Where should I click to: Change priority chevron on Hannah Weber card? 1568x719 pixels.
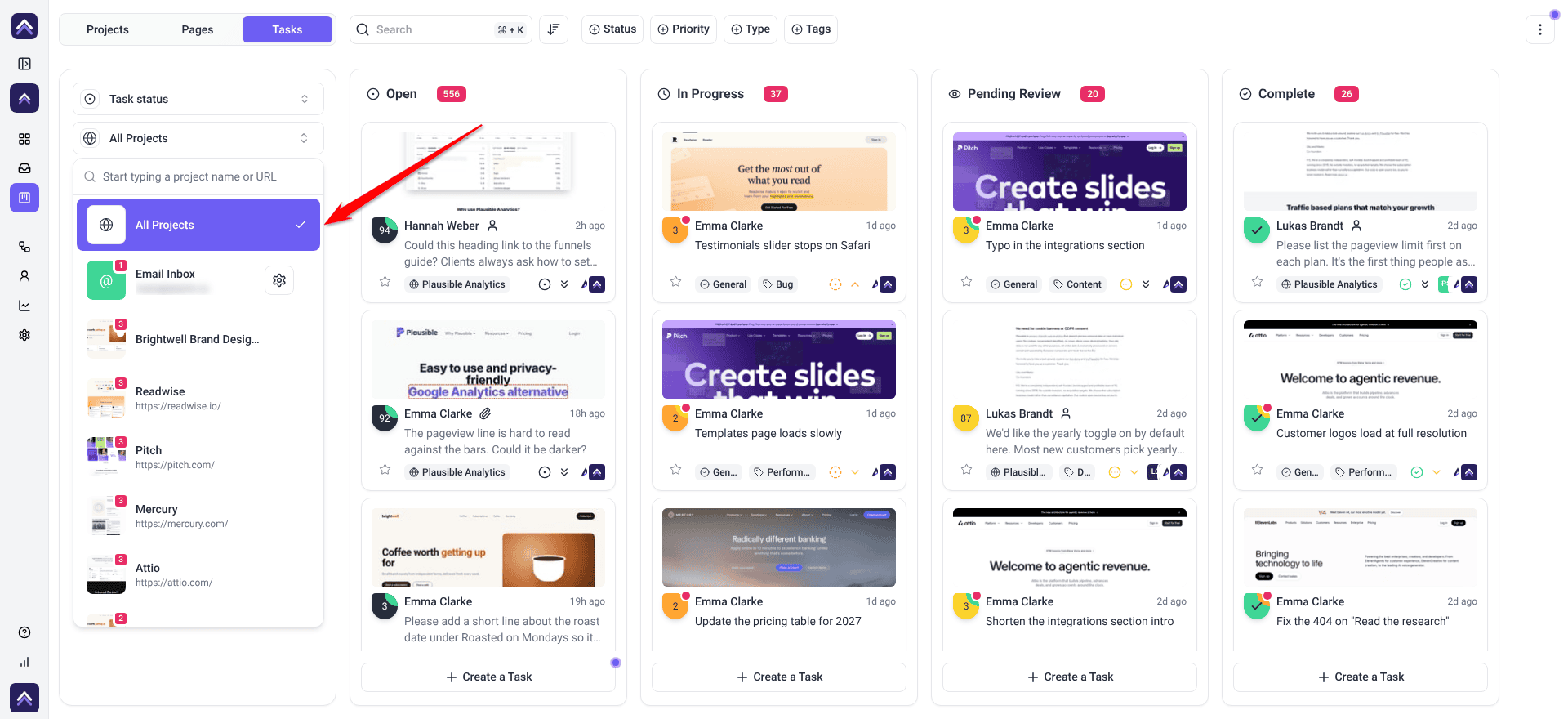tap(564, 284)
